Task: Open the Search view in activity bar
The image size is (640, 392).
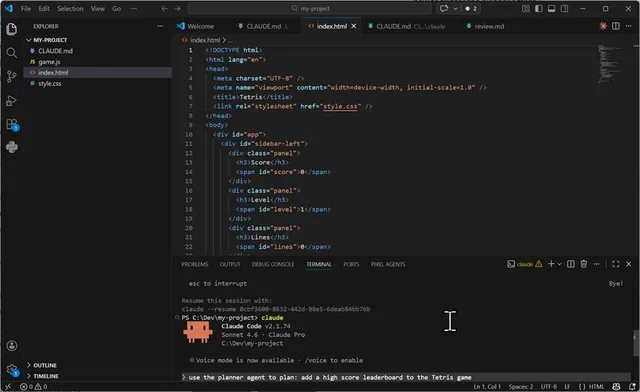Action: click(x=12, y=53)
